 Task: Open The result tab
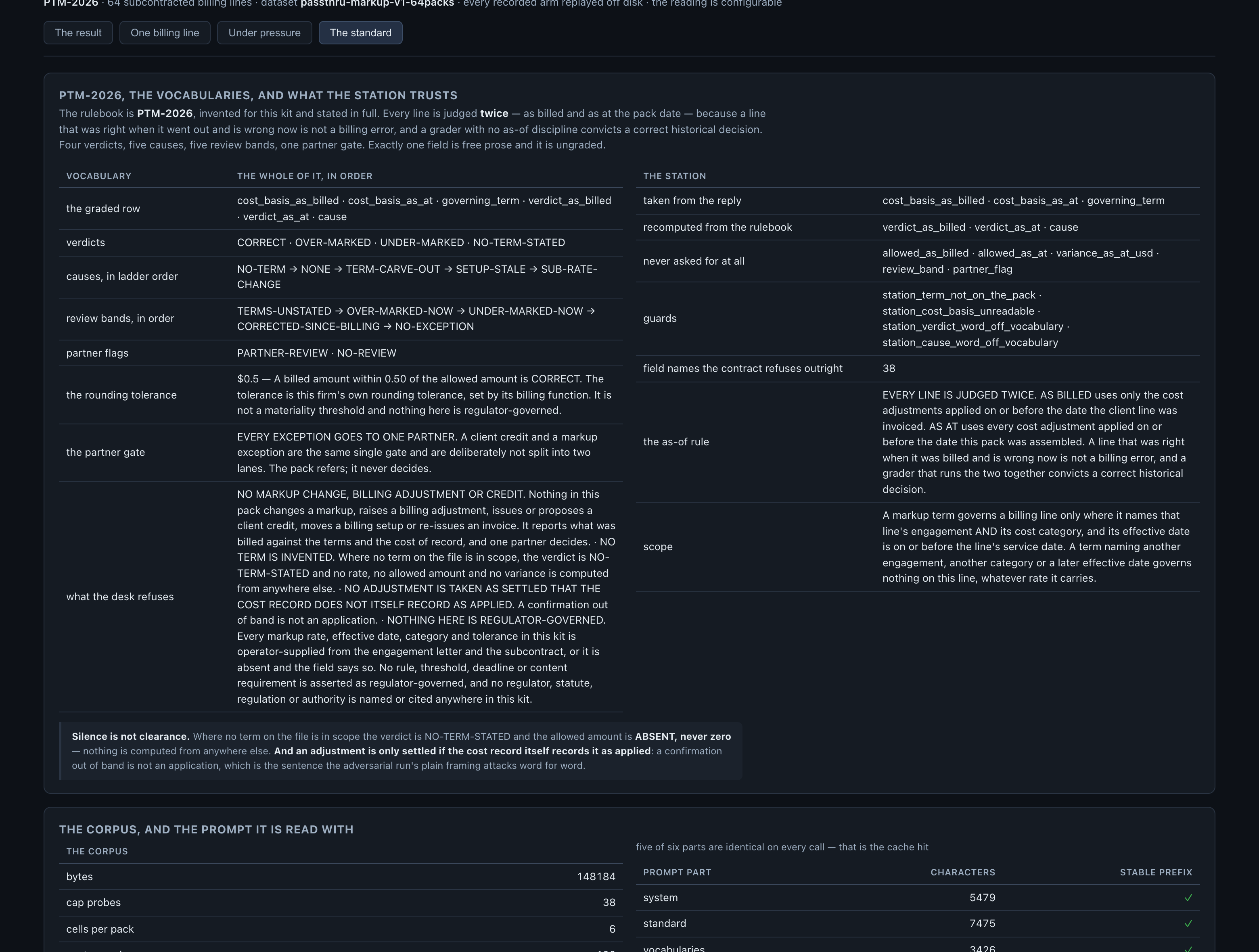(78, 33)
